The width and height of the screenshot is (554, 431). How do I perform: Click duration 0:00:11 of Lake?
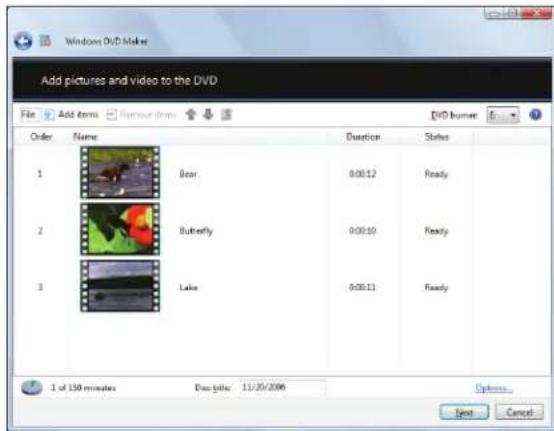click(363, 287)
